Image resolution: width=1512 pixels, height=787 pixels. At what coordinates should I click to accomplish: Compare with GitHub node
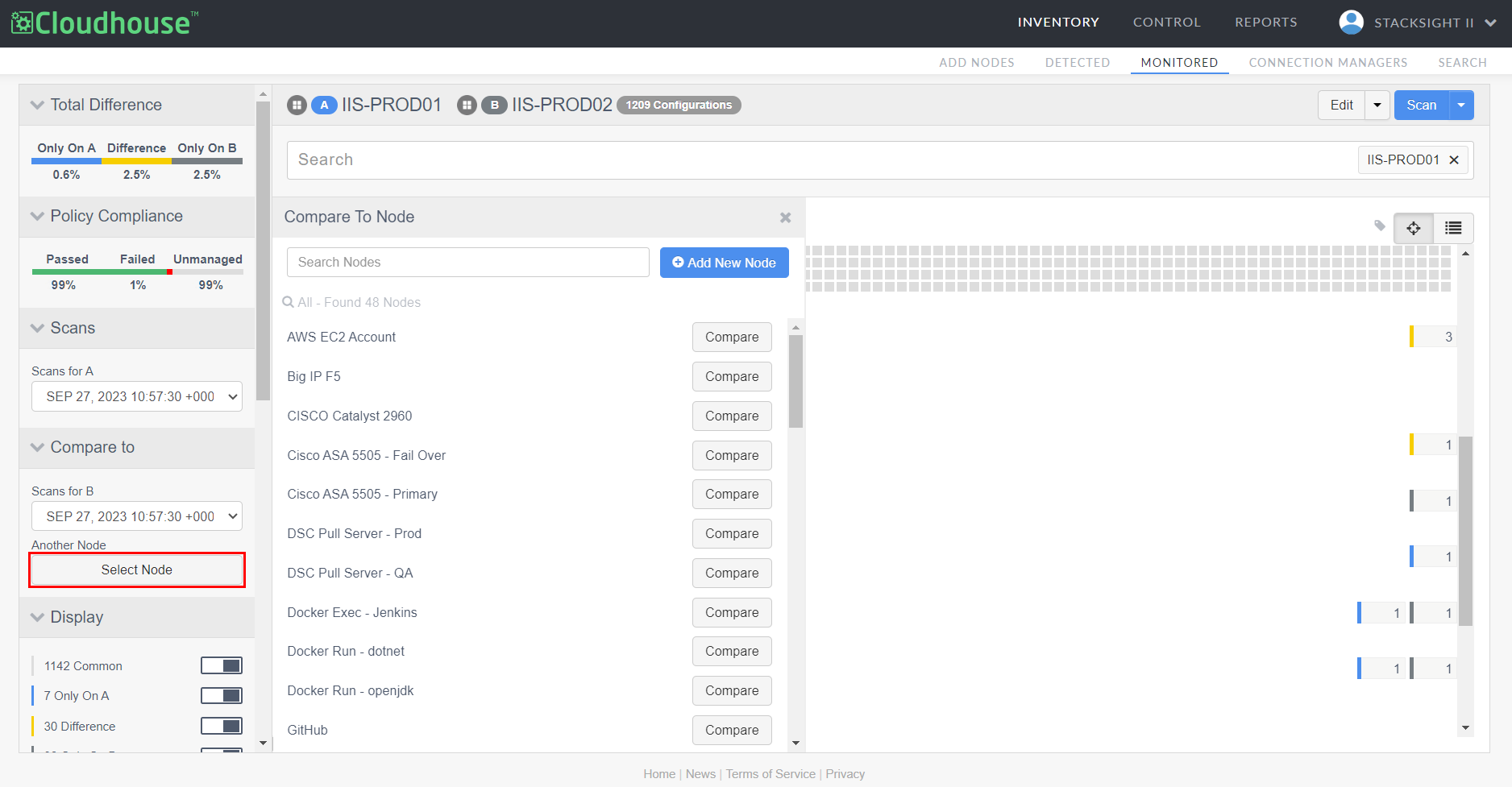tap(732, 730)
